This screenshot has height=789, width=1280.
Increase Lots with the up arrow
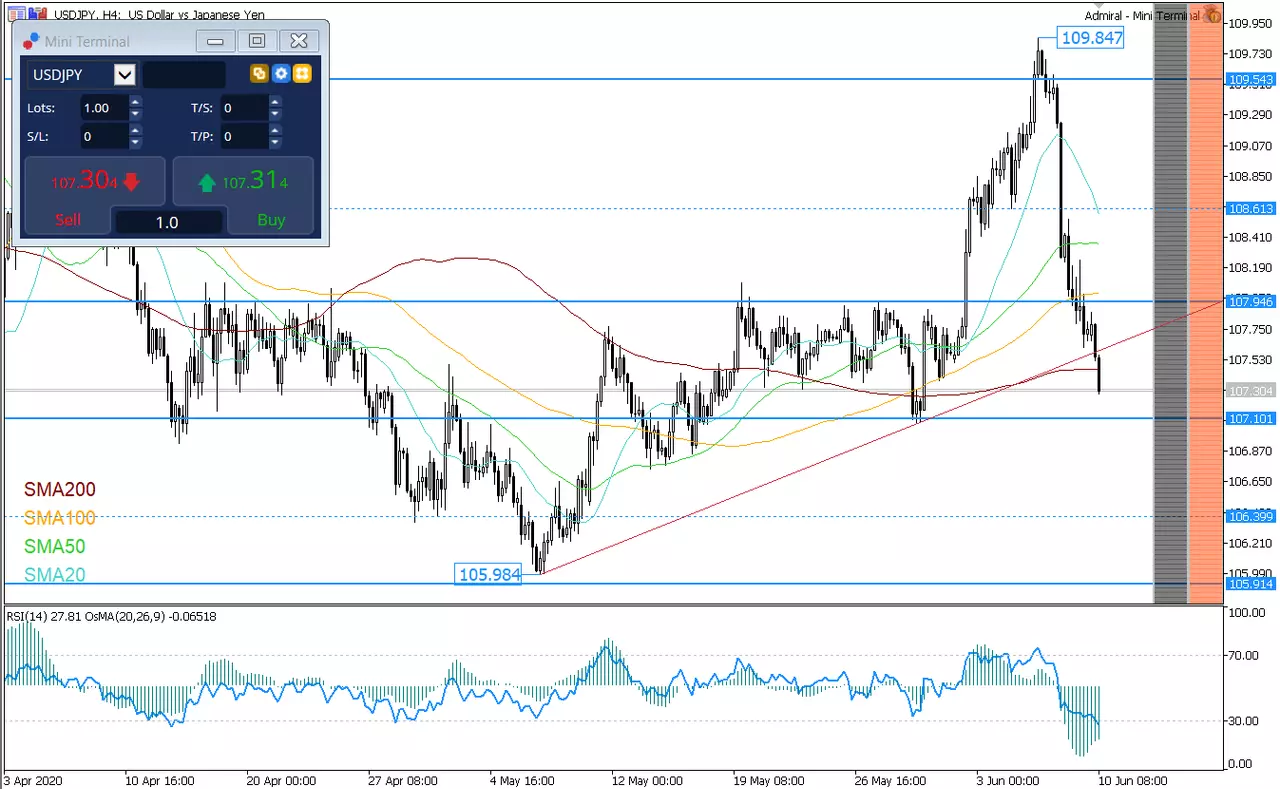click(136, 102)
